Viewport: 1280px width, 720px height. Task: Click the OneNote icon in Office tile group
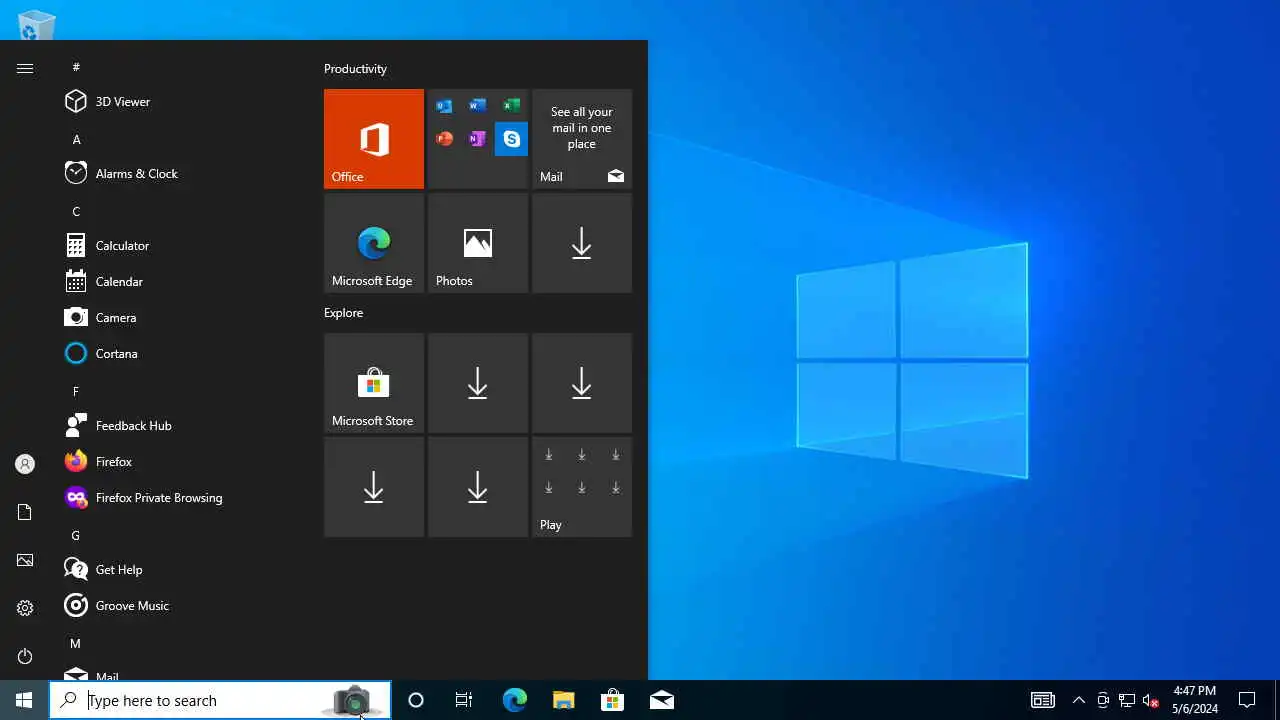[478, 139]
